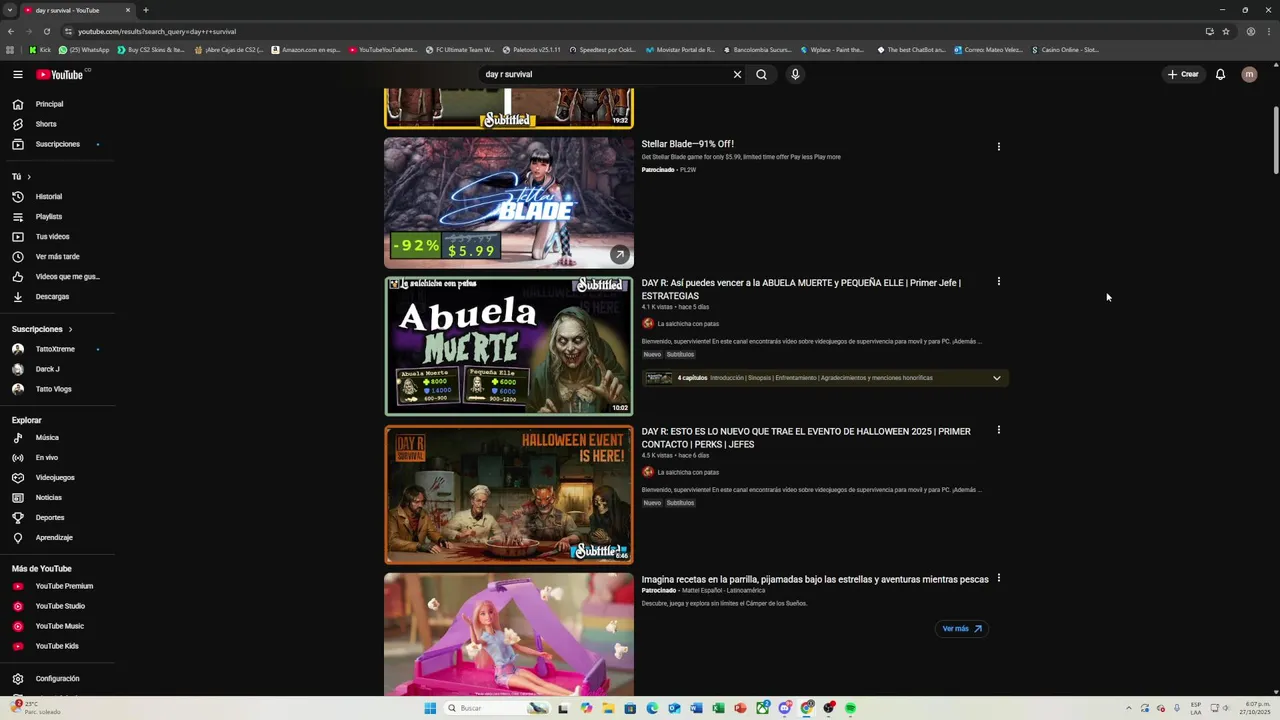Click the Ver más button on Mattel ad

[x=962, y=629]
